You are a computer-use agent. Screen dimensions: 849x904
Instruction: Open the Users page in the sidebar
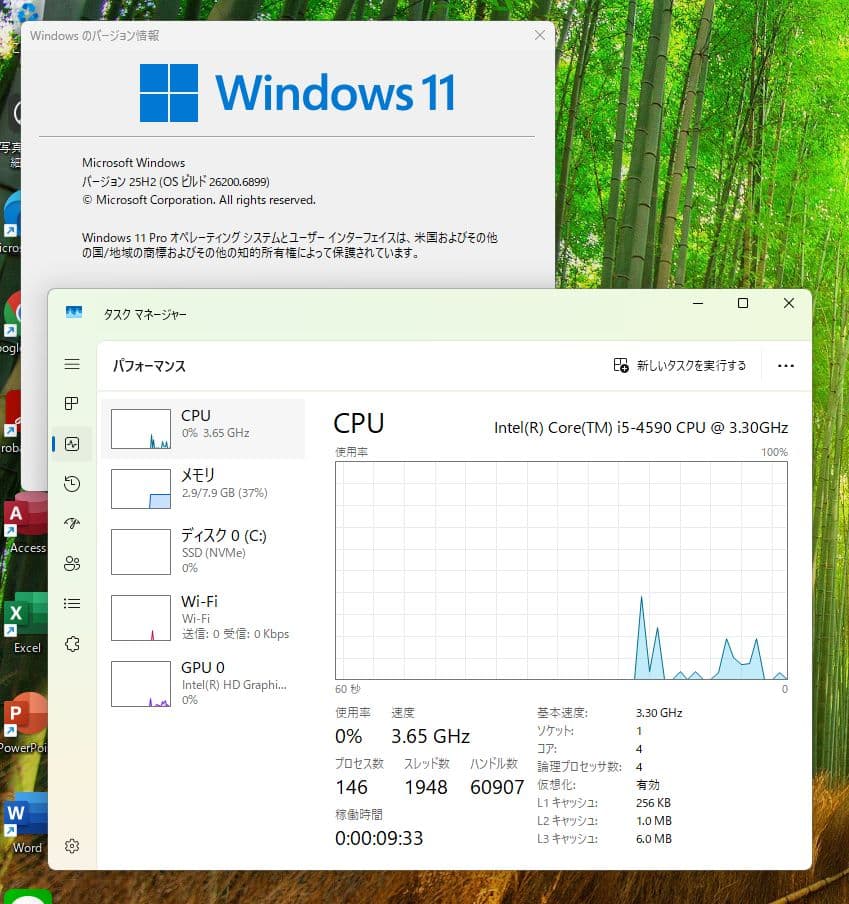pos(71,563)
